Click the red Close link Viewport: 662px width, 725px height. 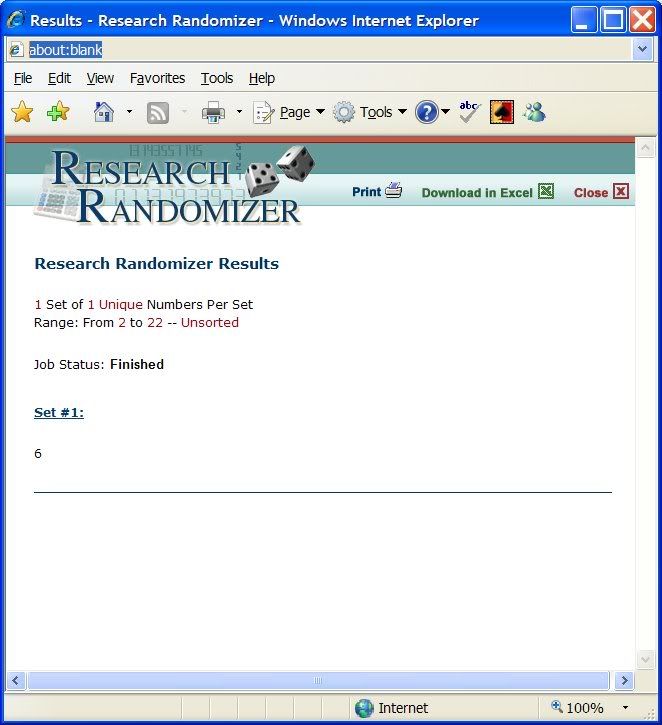pos(591,193)
